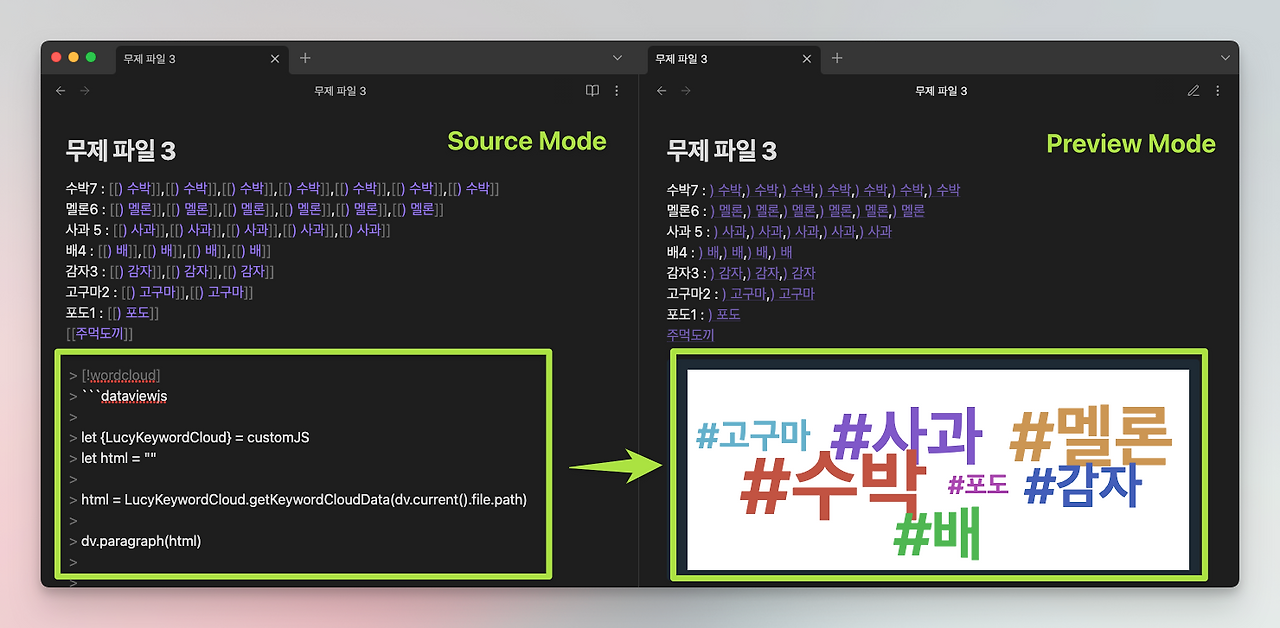The width and height of the screenshot is (1280, 628).
Task: Place cursor on [!wordcloud] callout line
Action: tap(120, 376)
